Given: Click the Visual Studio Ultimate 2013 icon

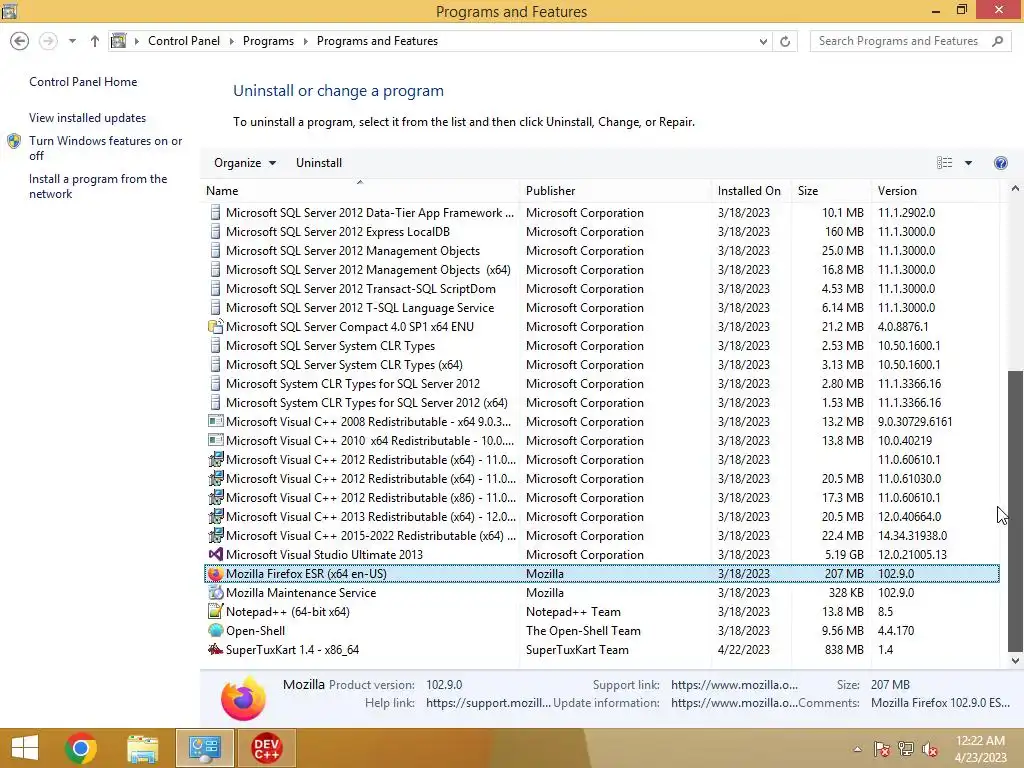Looking at the screenshot, I should click(x=215, y=554).
